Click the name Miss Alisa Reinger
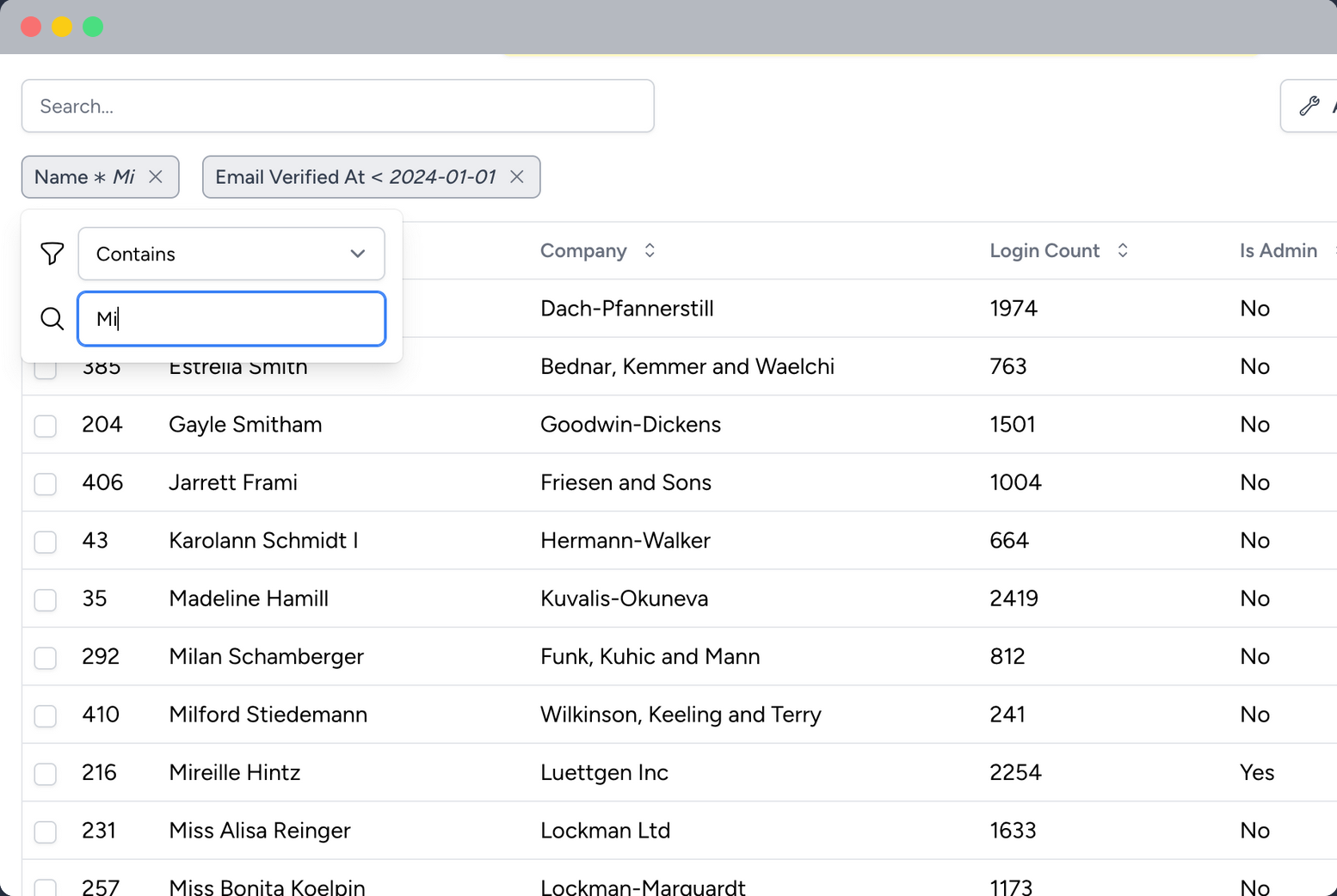Screen dimensions: 1337x896 click(x=260, y=831)
